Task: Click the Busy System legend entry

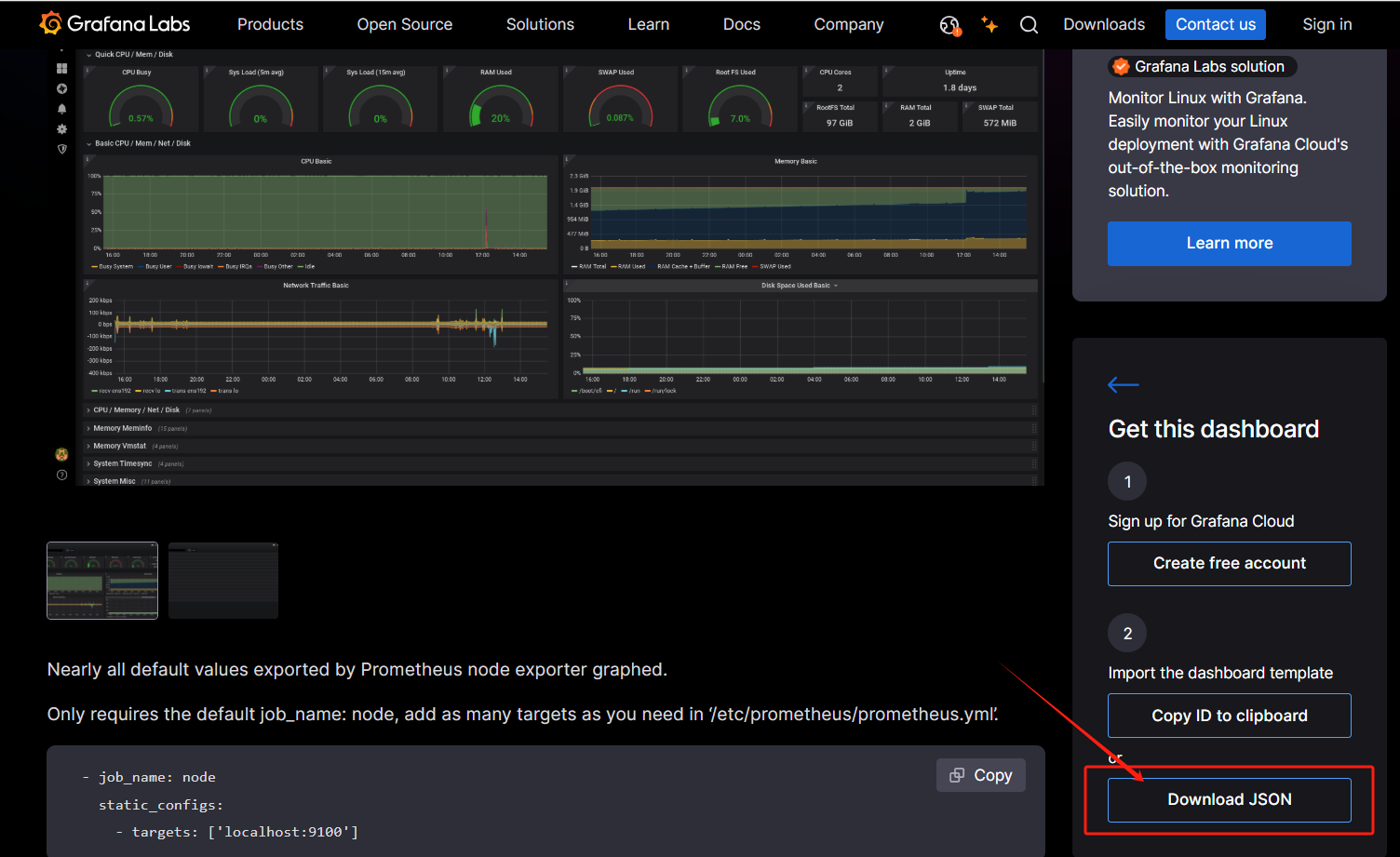Action: 113,266
